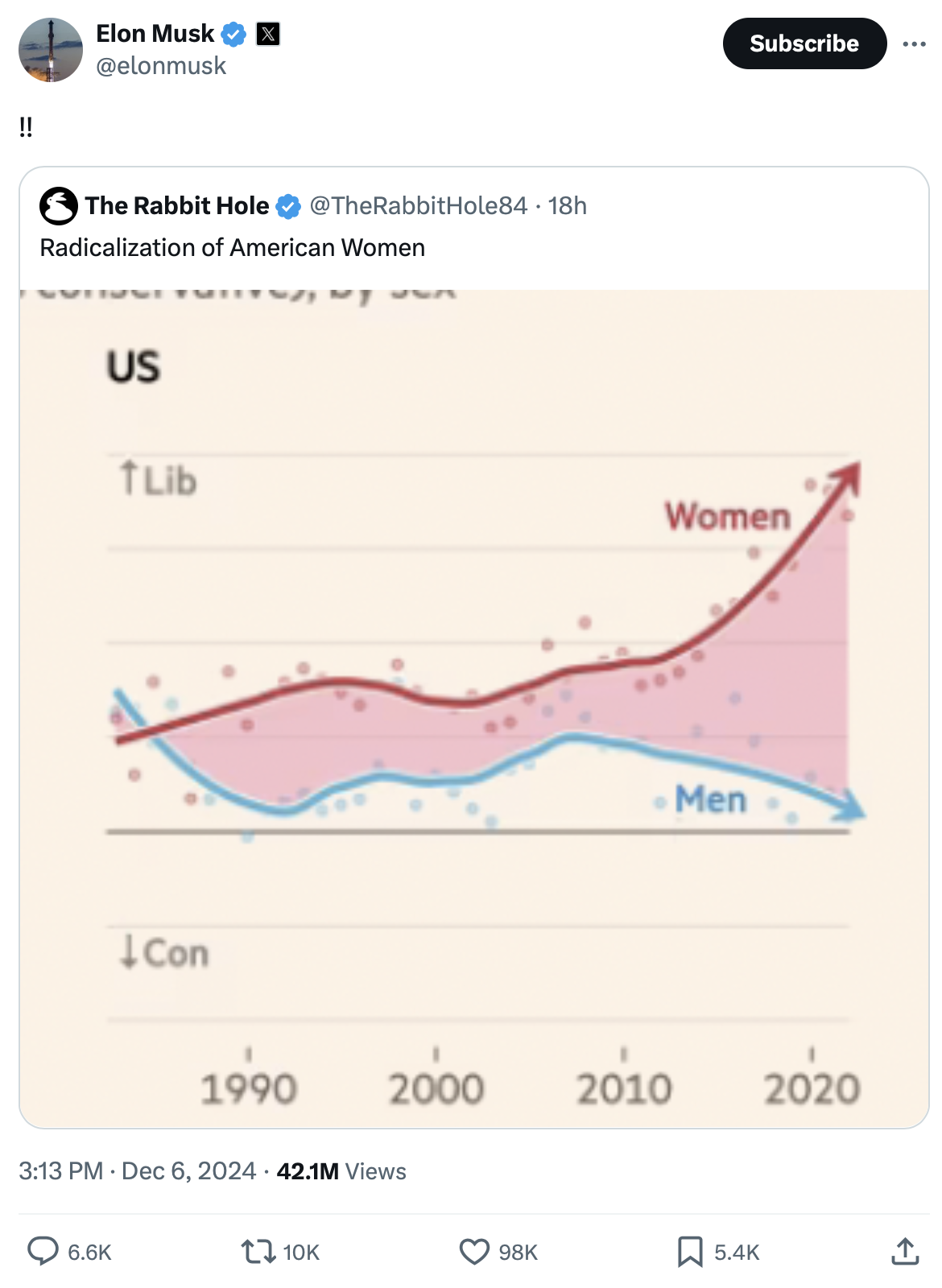The height and width of the screenshot is (1288, 942).
Task: Open Elon Musk display name link
Action: click(x=155, y=34)
